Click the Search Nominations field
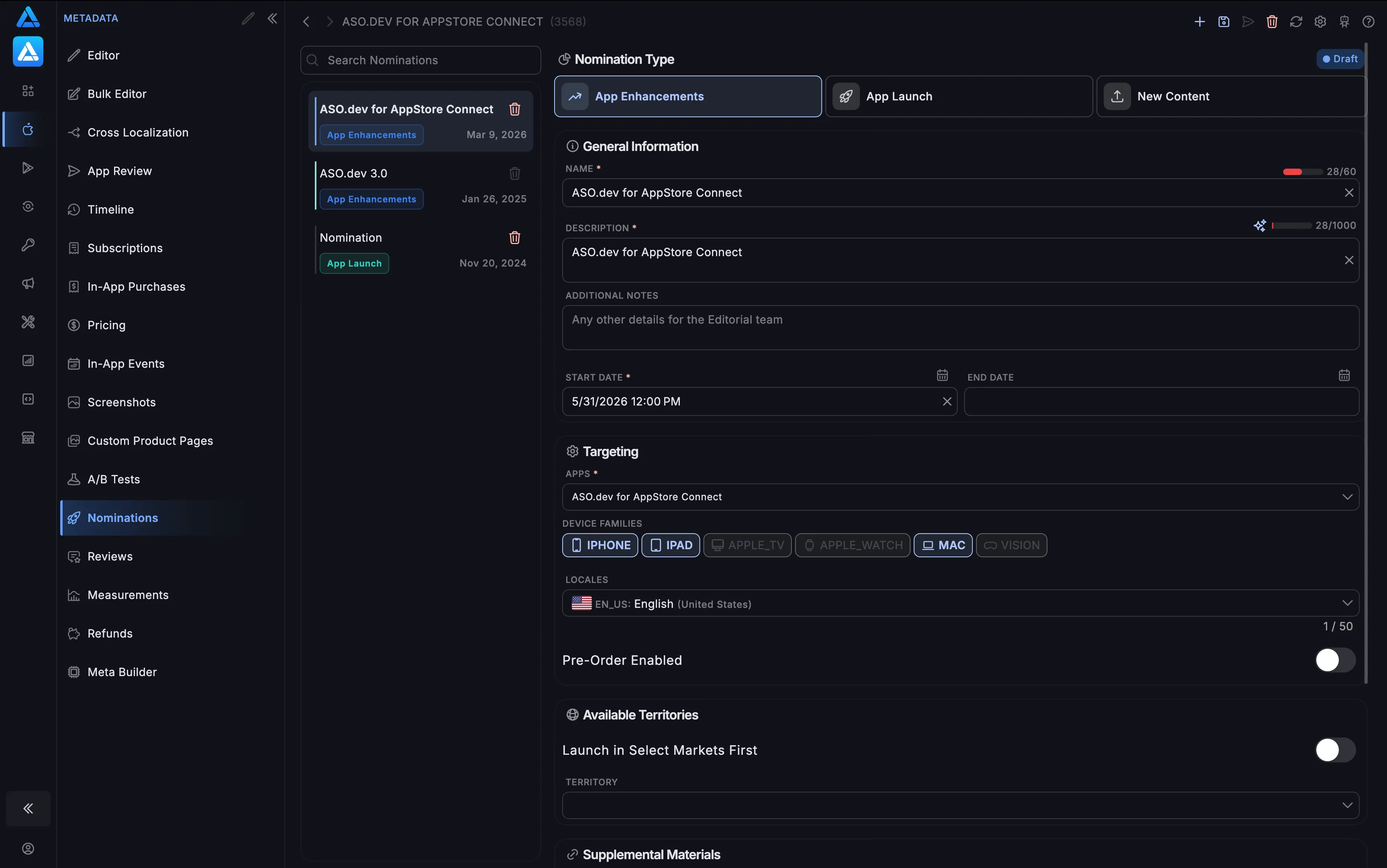The width and height of the screenshot is (1387, 868). pyautogui.click(x=421, y=60)
